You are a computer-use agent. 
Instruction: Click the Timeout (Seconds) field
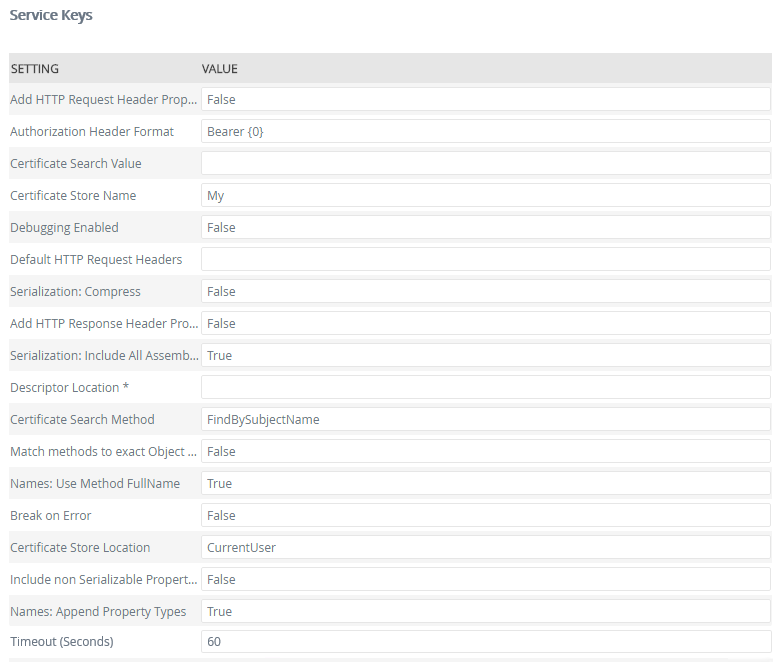[486, 642]
